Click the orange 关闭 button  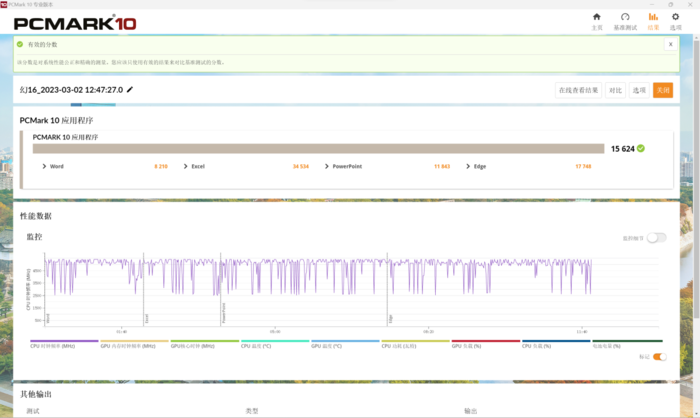662,90
